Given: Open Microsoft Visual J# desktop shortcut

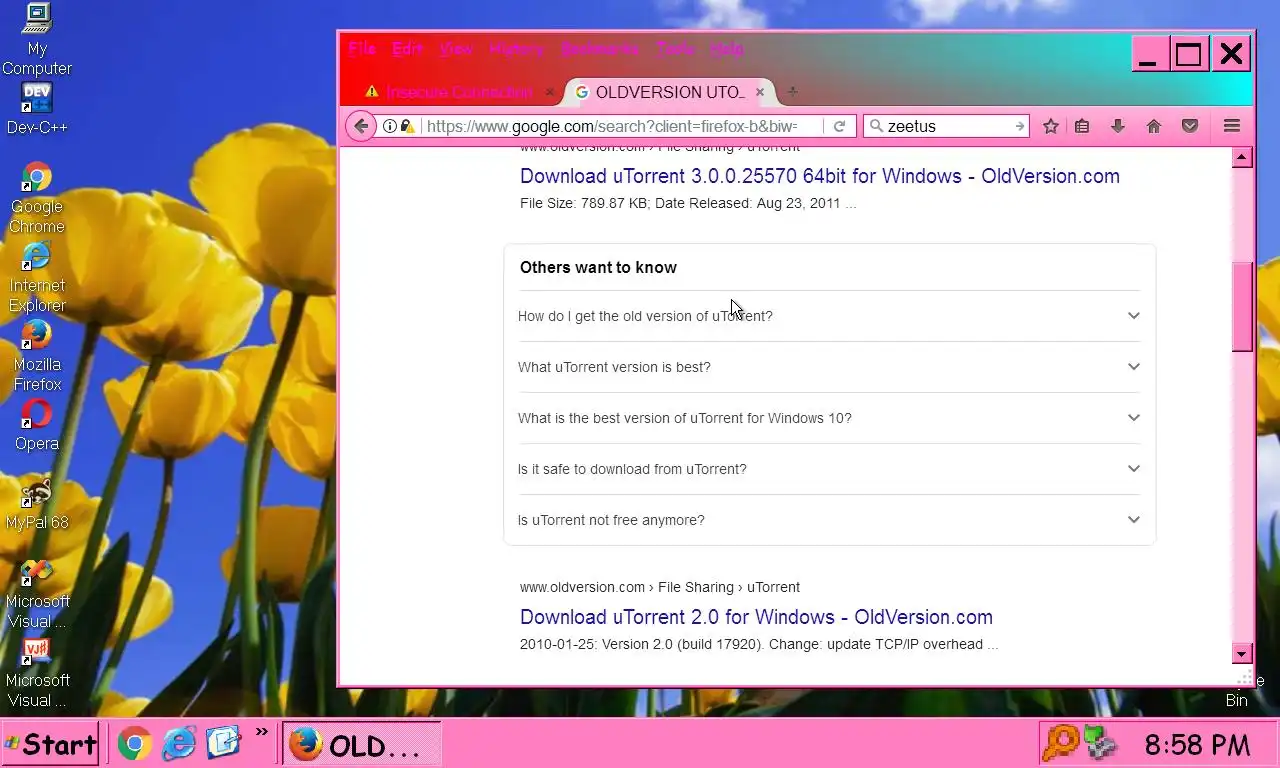Looking at the screenshot, I should pyautogui.click(x=37, y=672).
